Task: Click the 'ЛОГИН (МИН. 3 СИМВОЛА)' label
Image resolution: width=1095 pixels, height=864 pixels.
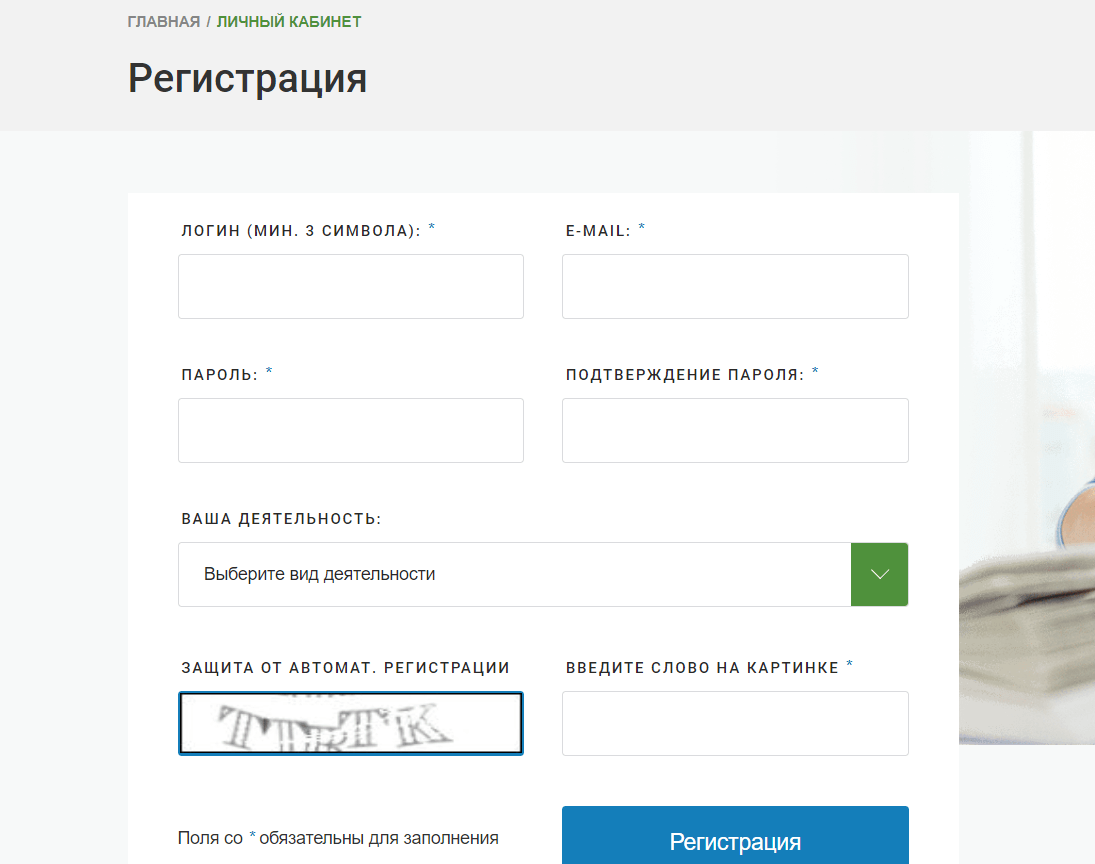Action: click(301, 231)
